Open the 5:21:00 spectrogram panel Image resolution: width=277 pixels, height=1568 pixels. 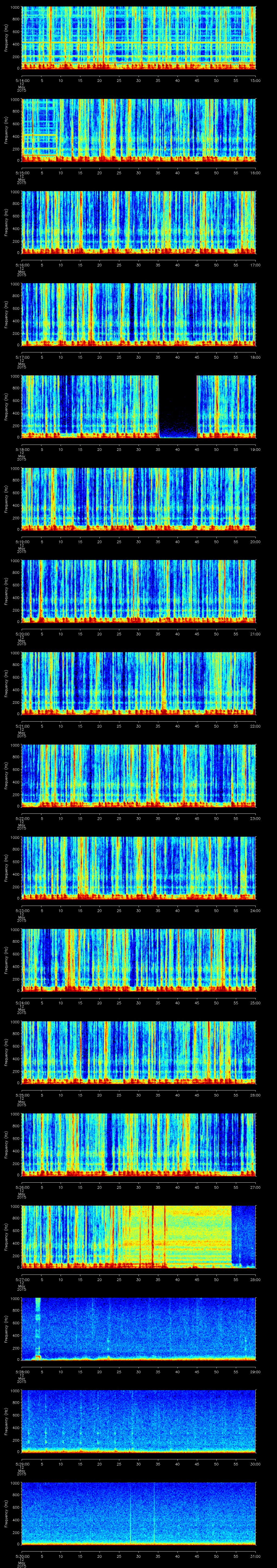(138, 683)
